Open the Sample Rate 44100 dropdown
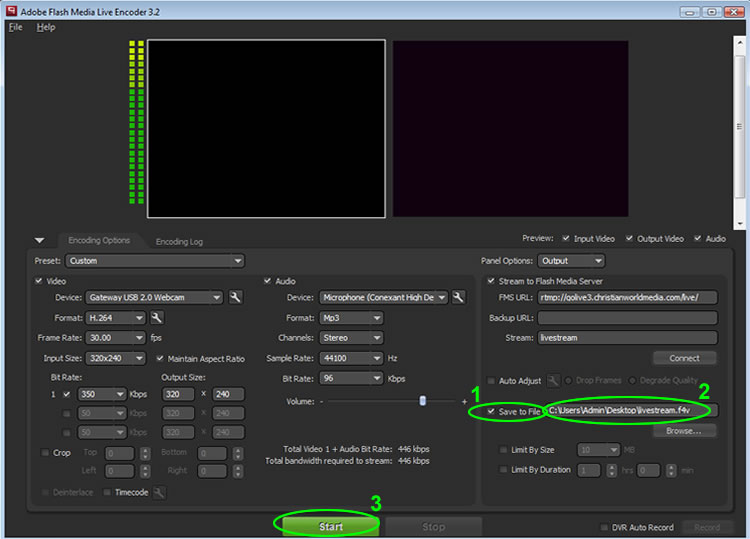Image resolution: width=750 pixels, height=539 pixels. (x=351, y=358)
